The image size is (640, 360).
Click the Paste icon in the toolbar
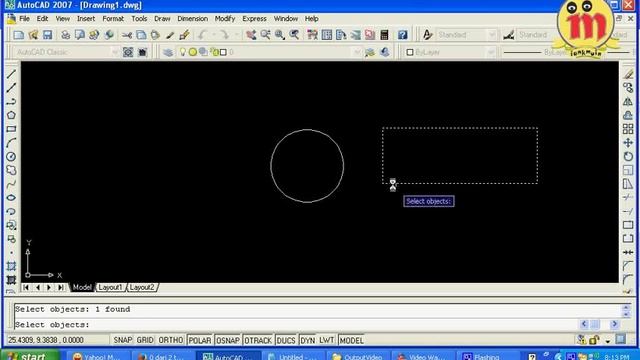point(155,35)
